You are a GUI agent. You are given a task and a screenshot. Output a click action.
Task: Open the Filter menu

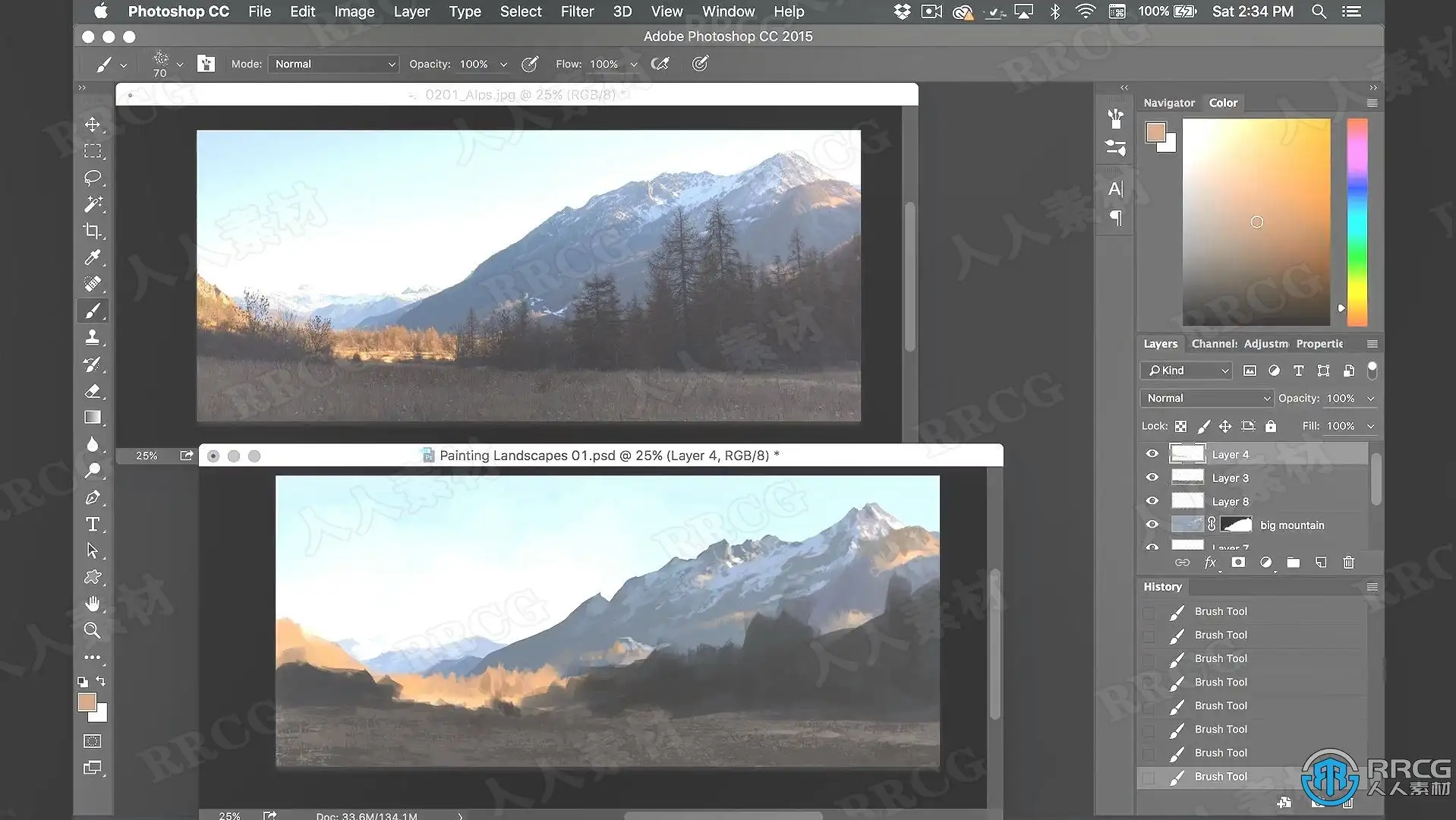pyautogui.click(x=577, y=11)
